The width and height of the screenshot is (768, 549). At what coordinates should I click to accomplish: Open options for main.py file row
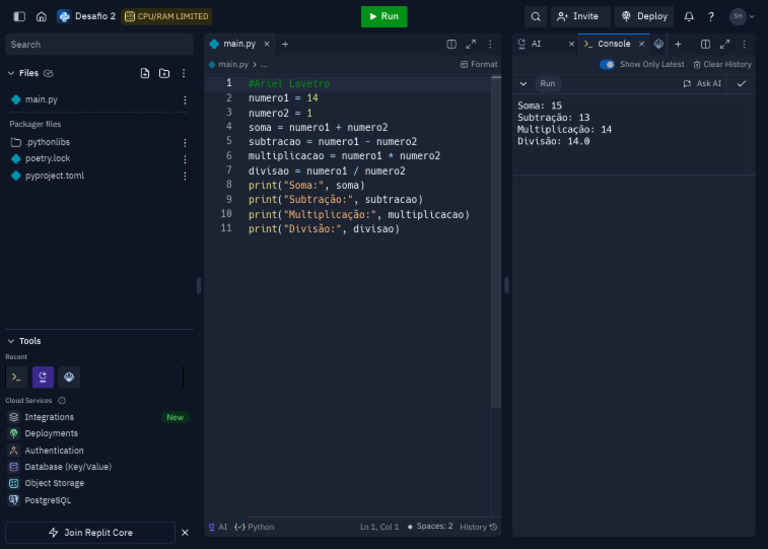185,100
